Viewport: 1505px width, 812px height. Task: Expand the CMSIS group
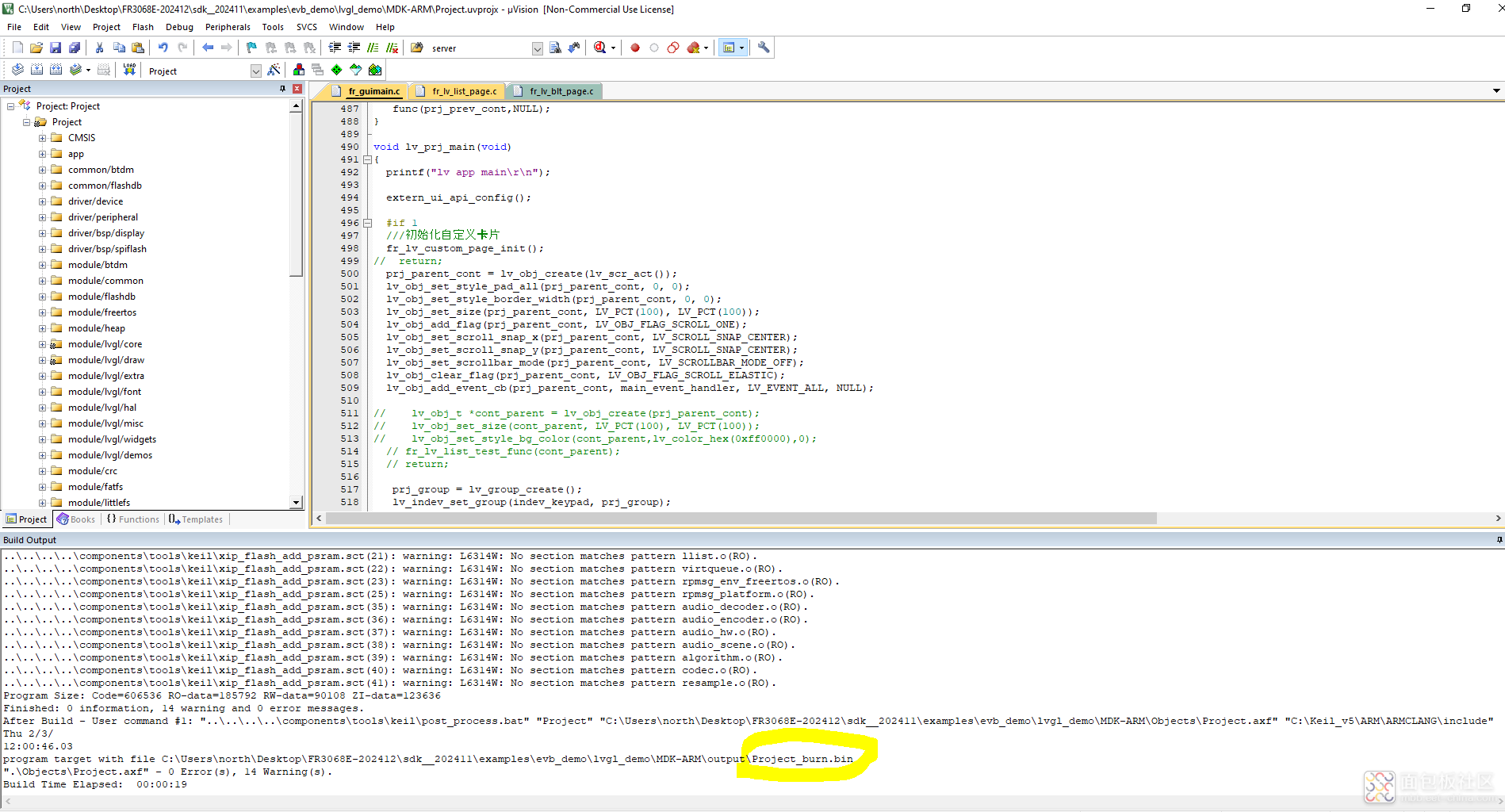42,137
